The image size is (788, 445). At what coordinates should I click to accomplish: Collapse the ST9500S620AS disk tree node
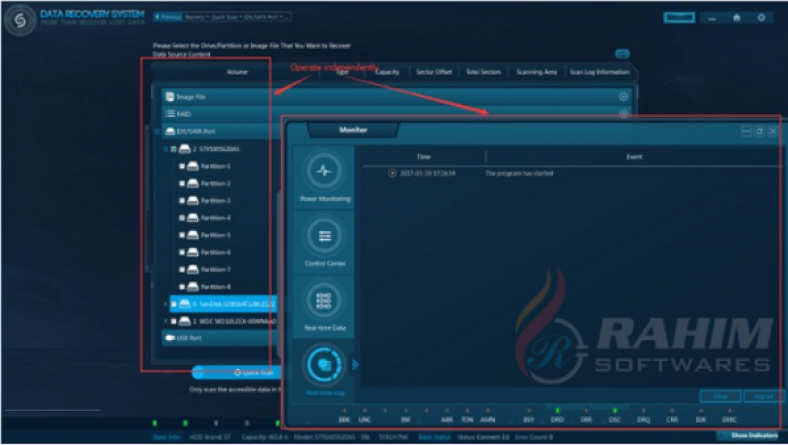[x=166, y=149]
